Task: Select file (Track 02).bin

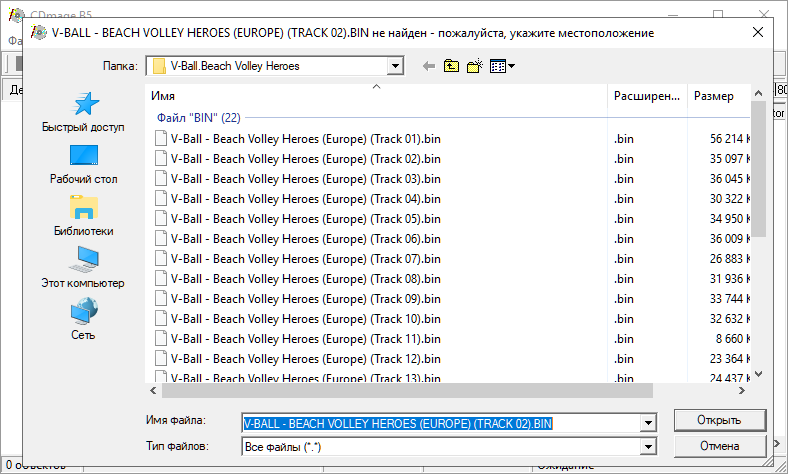Action: (x=306, y=159)
